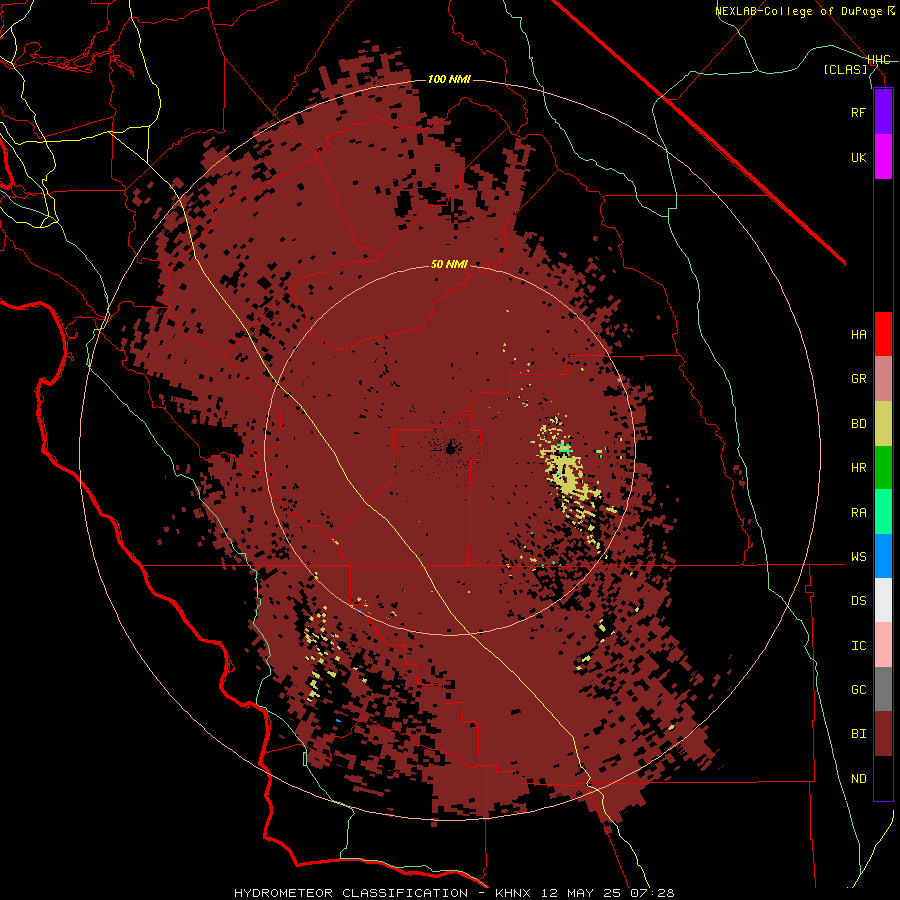Click the GC gray legend swatch
The image size is (900, 900).
[883, 689]
